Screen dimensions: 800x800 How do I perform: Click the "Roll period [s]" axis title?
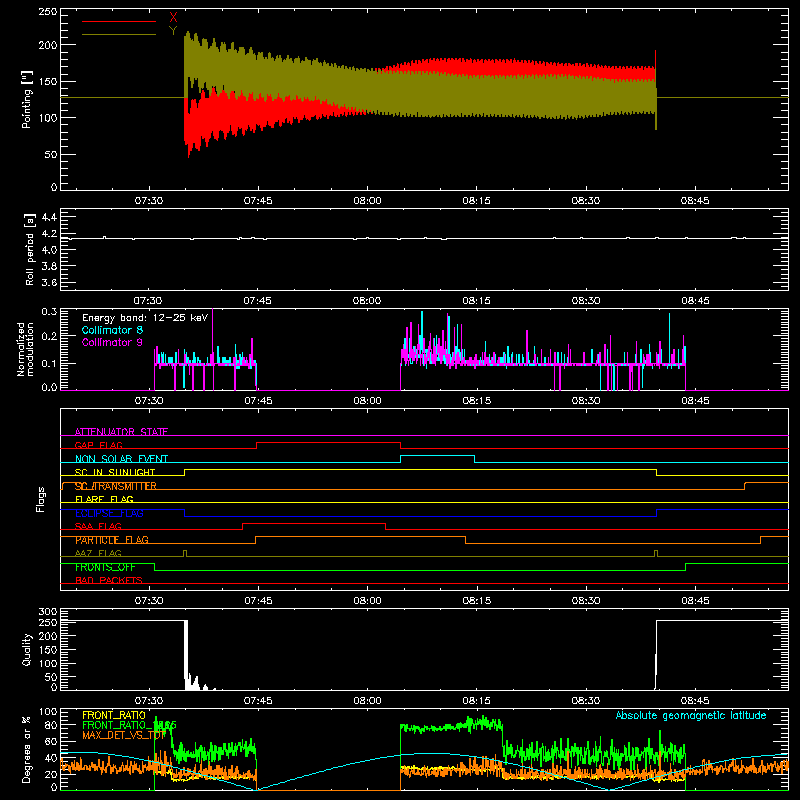(x=30, y=249)
